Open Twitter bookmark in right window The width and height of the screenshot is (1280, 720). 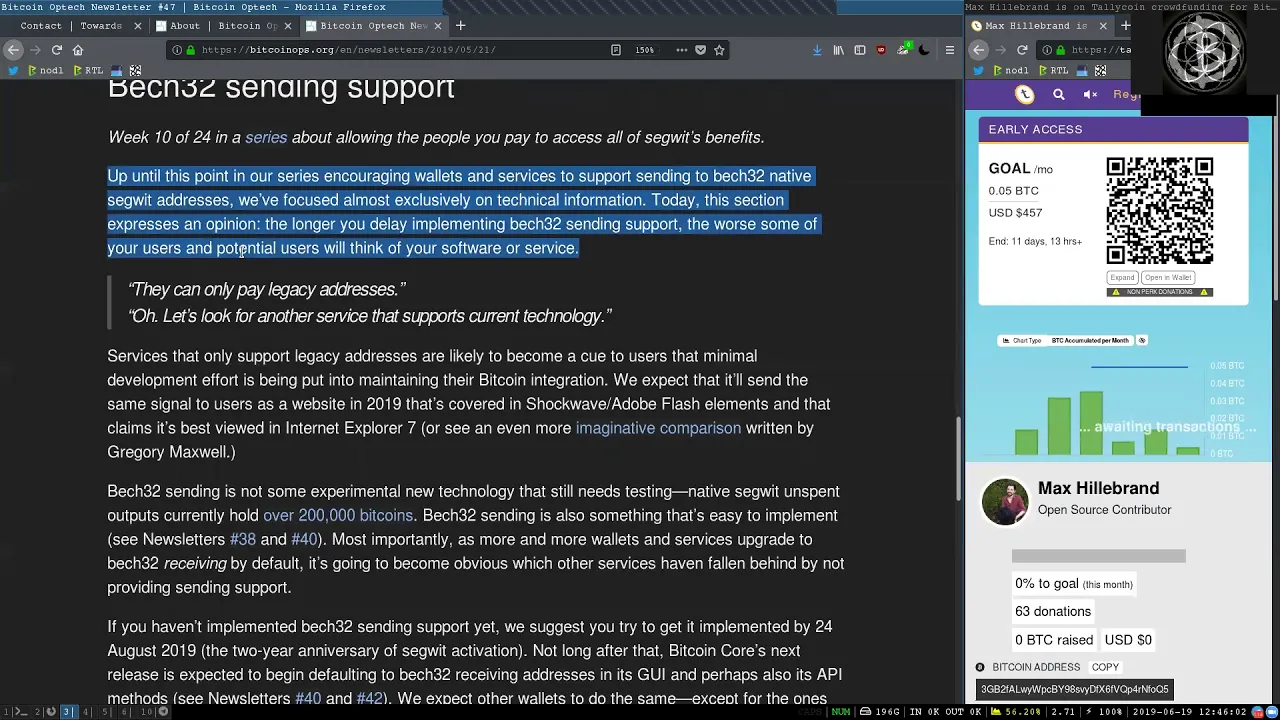click(x=977, y=71)
